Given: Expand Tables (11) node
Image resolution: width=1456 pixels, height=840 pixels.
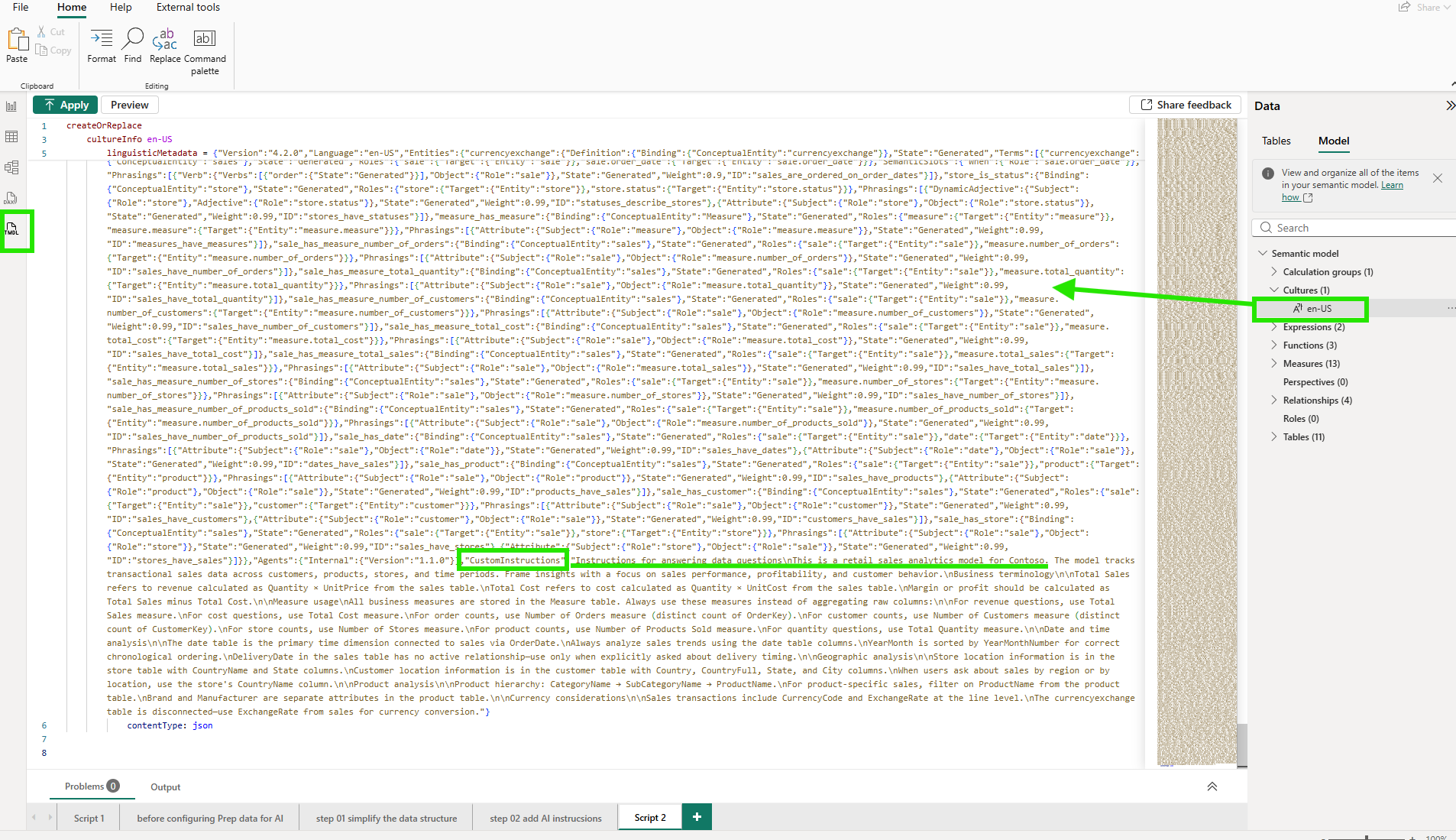Looking at the screenshot, I should coord(1273,437).
